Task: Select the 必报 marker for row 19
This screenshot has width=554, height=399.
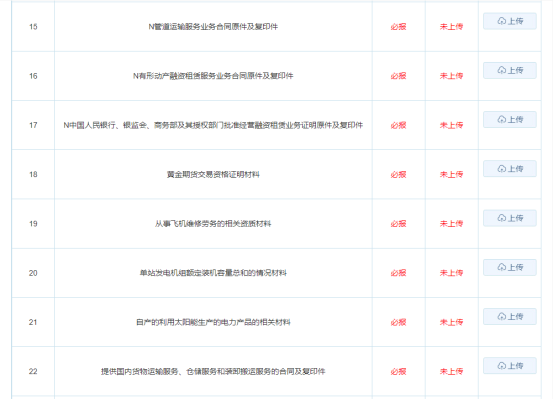Action: coord(399,224)
